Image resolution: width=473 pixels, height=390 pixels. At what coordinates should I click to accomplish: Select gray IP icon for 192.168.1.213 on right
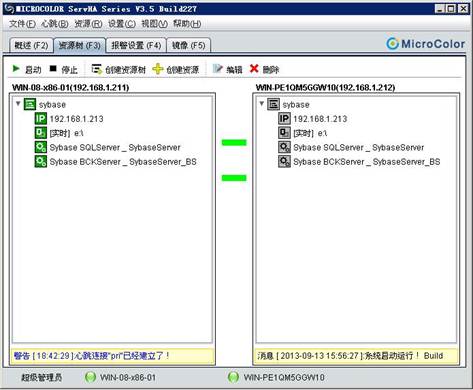pyautogui.click(x=284, y=118)
